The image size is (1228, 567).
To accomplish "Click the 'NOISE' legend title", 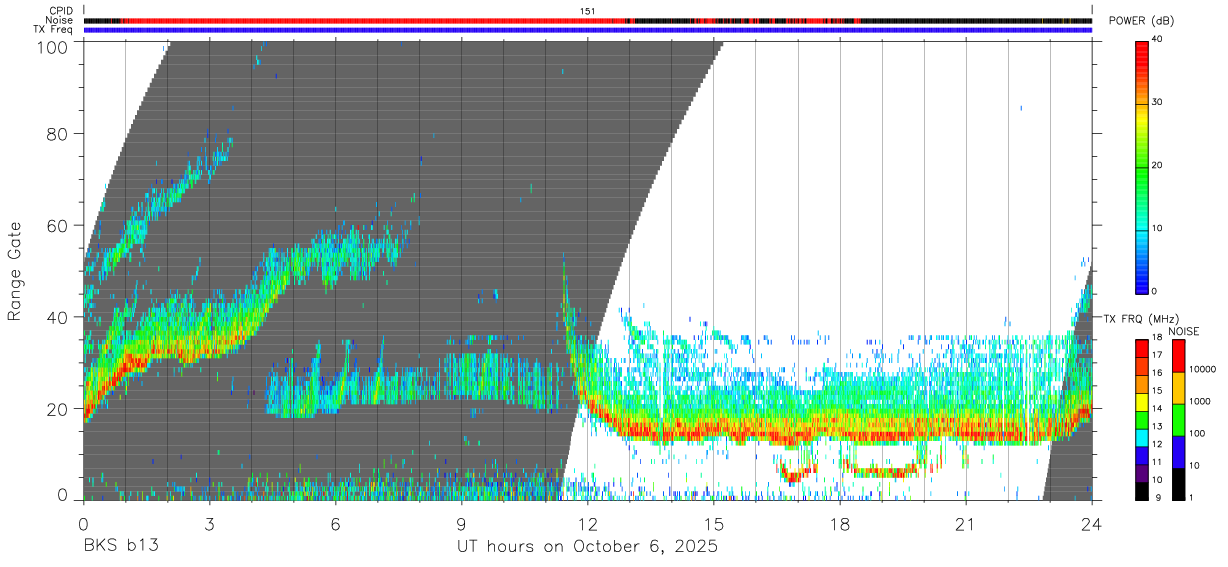I will tap(1184, 331).
